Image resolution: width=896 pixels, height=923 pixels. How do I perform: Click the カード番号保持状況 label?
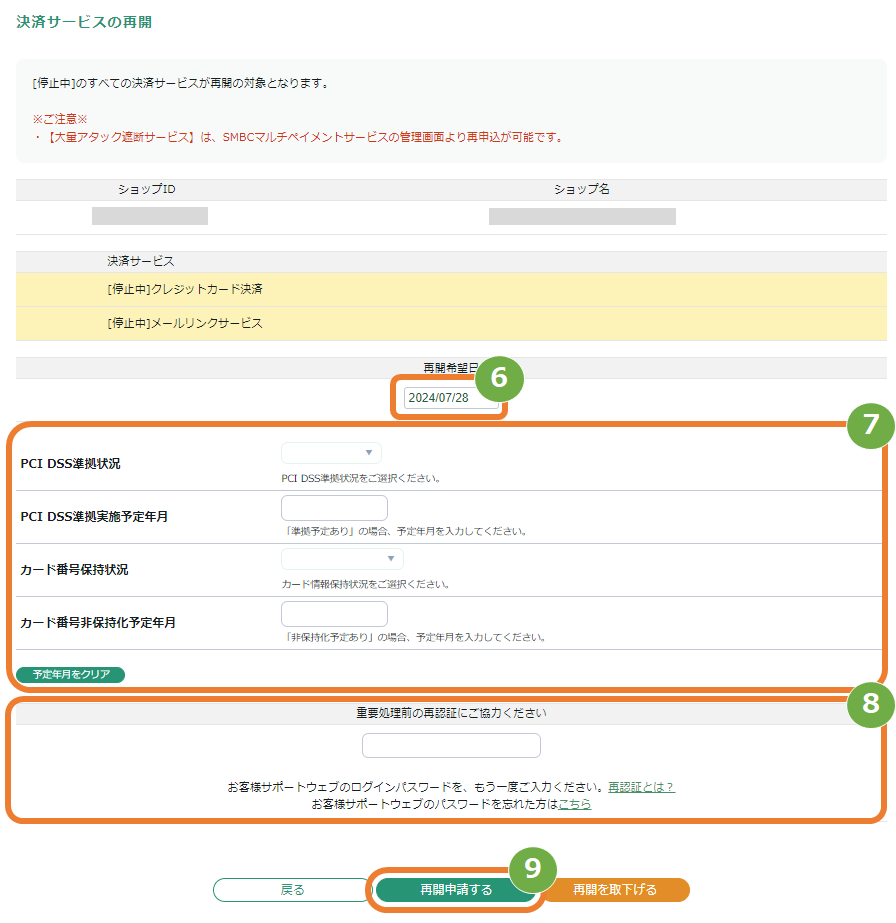[74, 570]
